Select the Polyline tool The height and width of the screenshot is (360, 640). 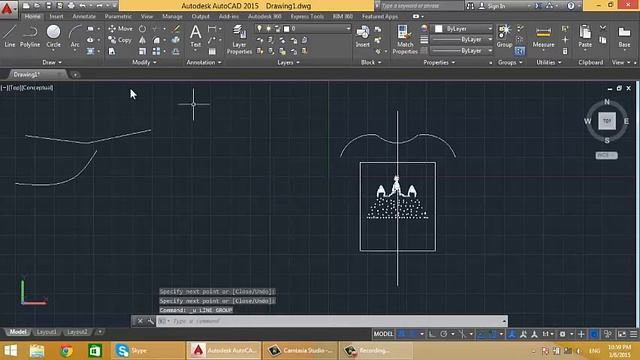[x=30, y=36]
